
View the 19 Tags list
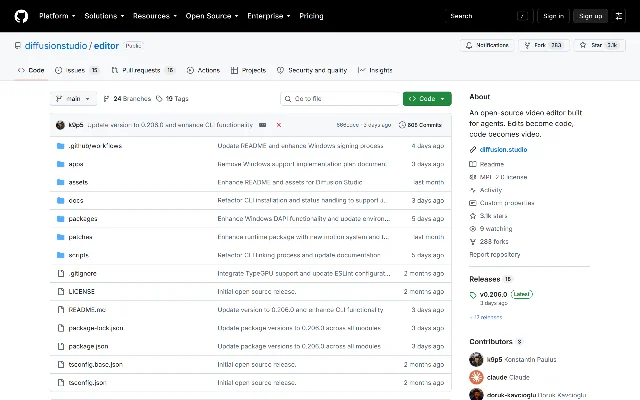[172, 99]
